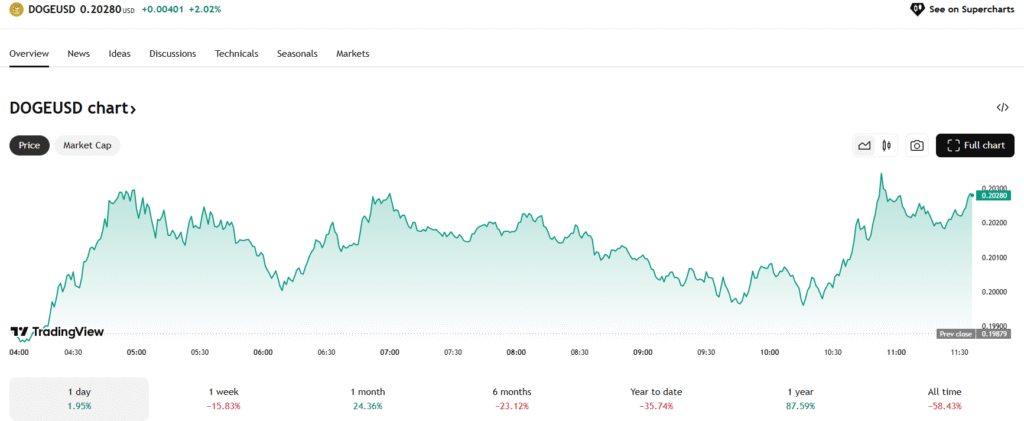Take a chart snapshot with camera icon
This screenshot has height=421, width=1024.
coord(916,146)
